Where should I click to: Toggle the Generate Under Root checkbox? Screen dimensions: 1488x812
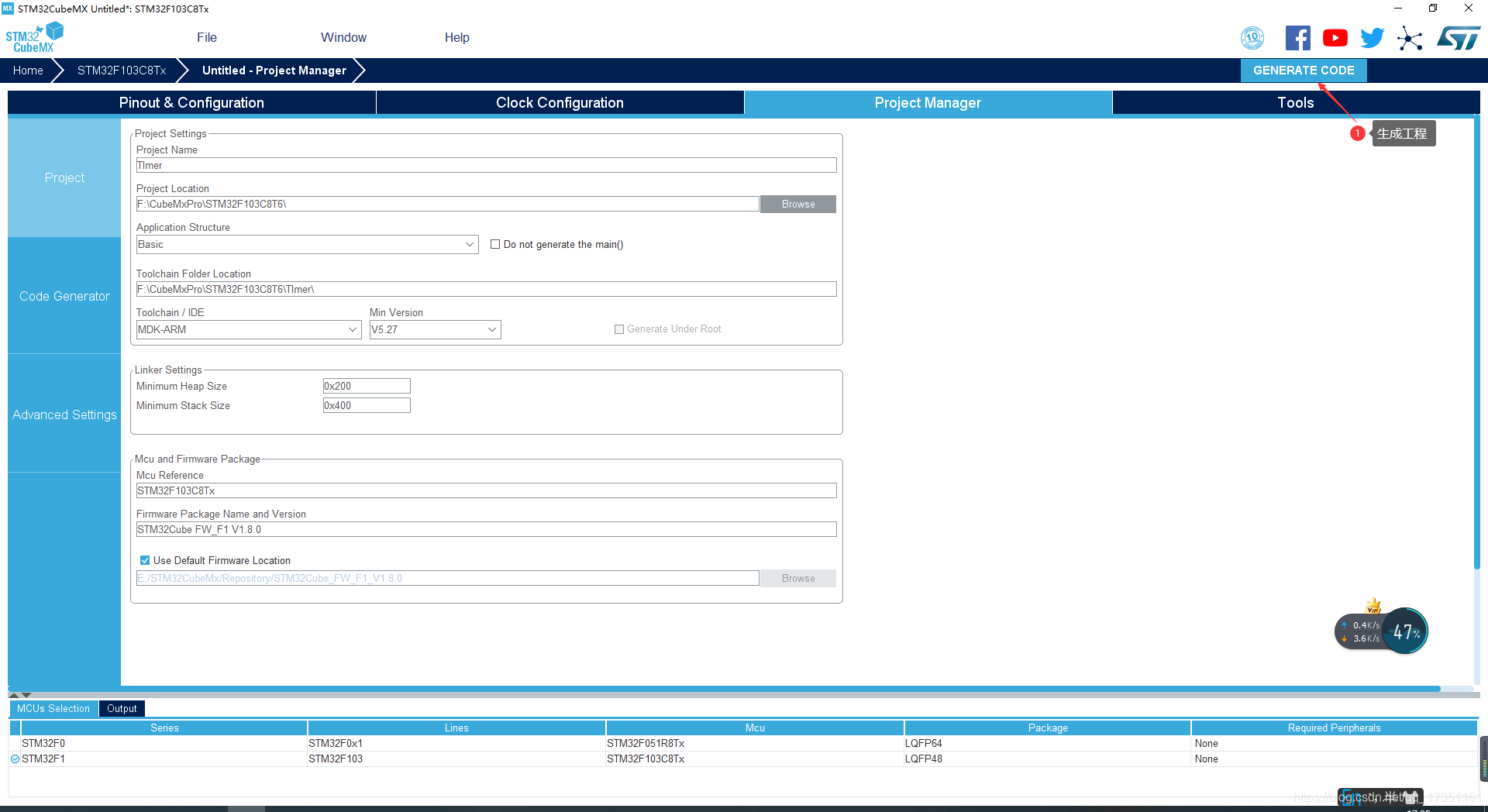click(x=619, y=329)
